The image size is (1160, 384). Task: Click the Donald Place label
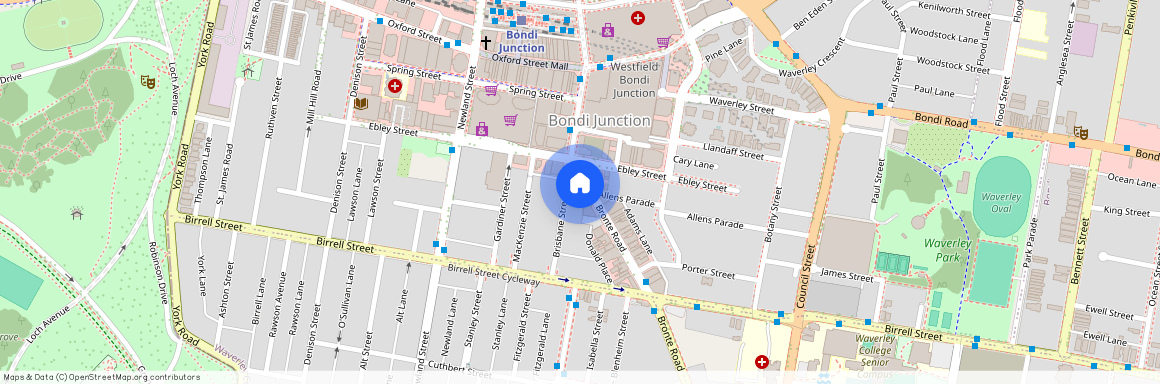coord(598,258)
